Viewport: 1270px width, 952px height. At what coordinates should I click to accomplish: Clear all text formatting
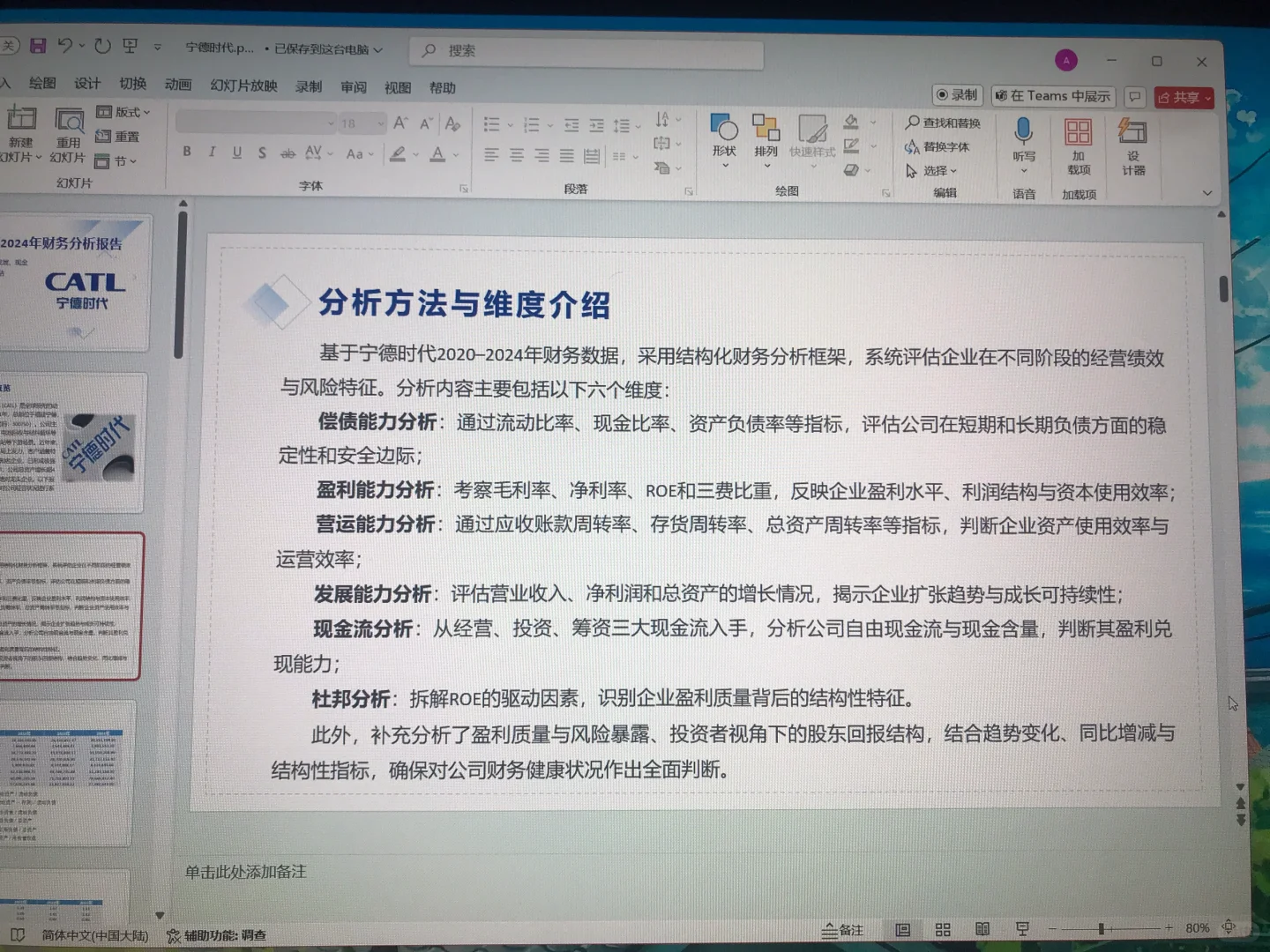(452, 124)
